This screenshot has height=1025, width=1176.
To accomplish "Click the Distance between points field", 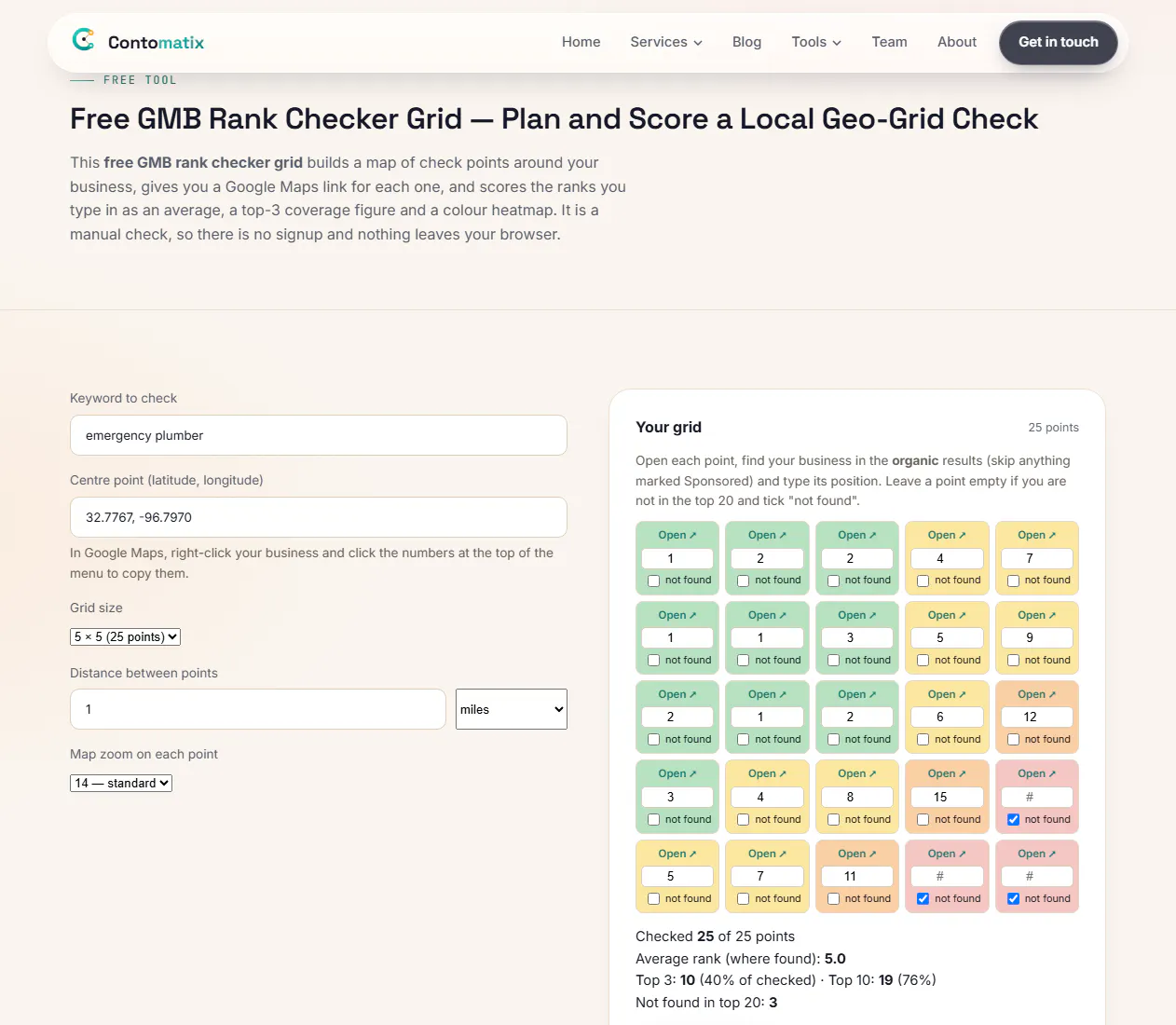I will (x=258, y=709).
